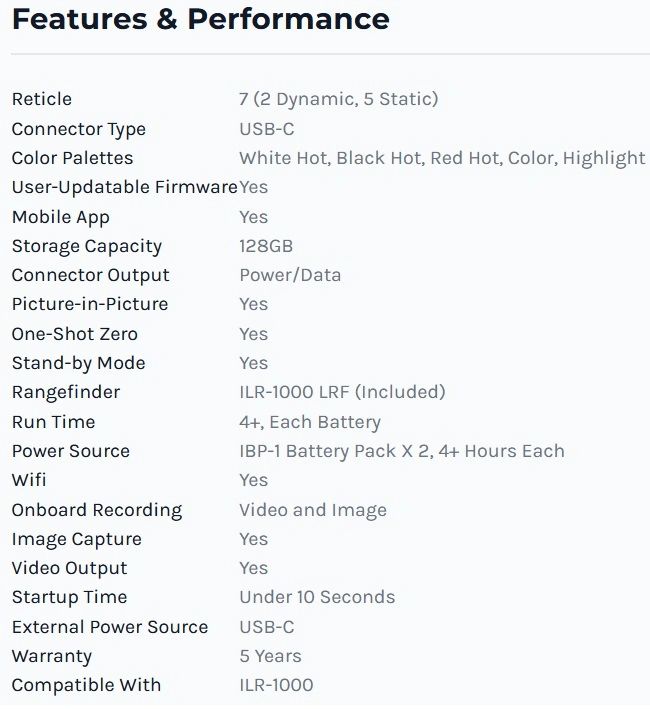
Task: Click the Features & Performance heading
Action: click(201, 19)
